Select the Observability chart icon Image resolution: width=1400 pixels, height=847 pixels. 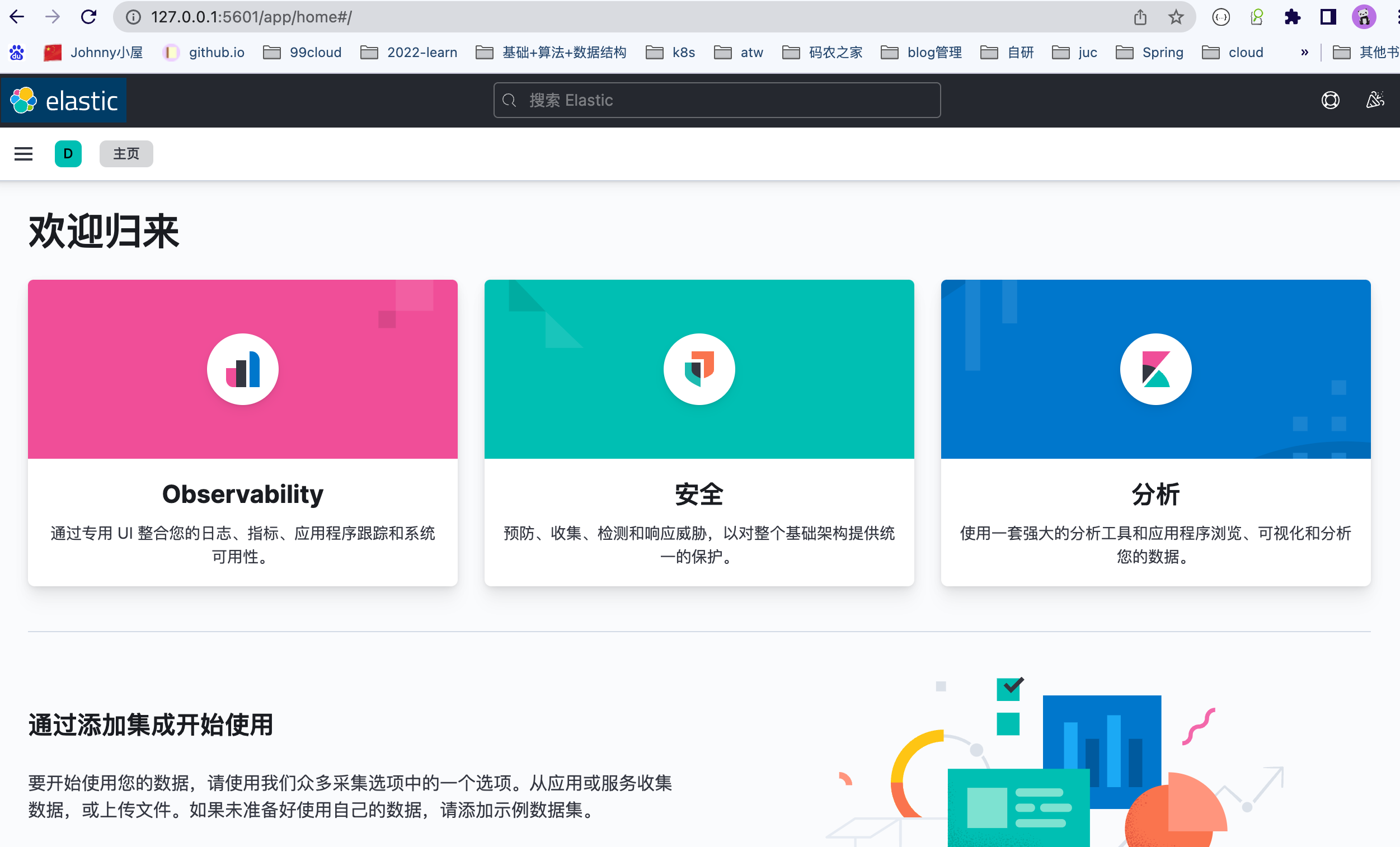point(243,369)
